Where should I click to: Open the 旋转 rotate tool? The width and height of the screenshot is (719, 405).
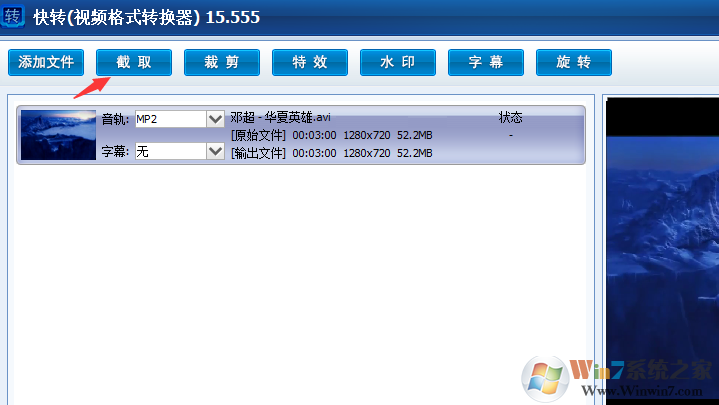tap(574, 62)
